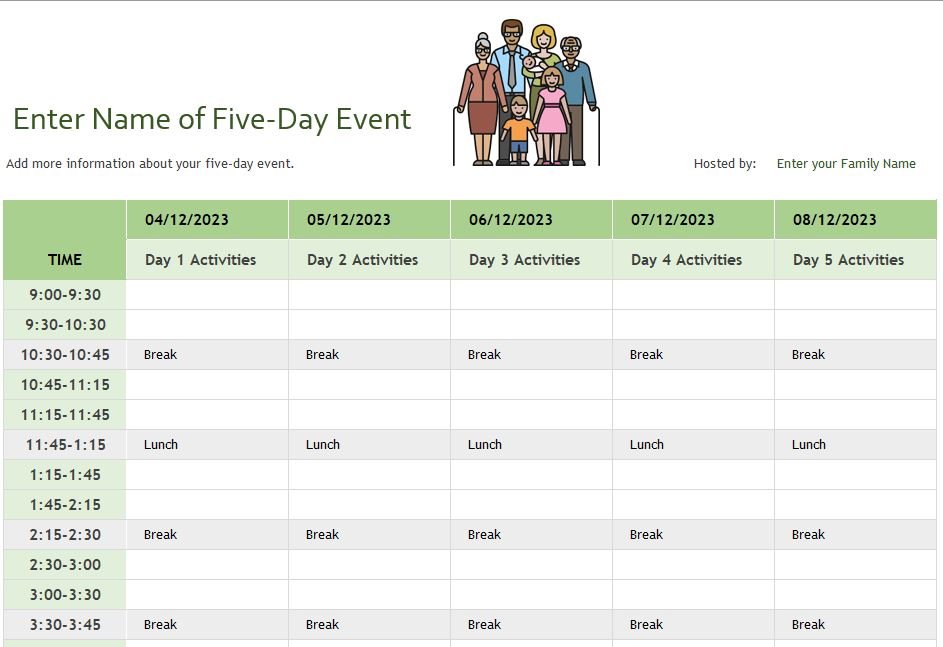This screenshot has height=647, width=943.
Task: Select the 06/12/2023 date header cell
Action: point(531,220)
